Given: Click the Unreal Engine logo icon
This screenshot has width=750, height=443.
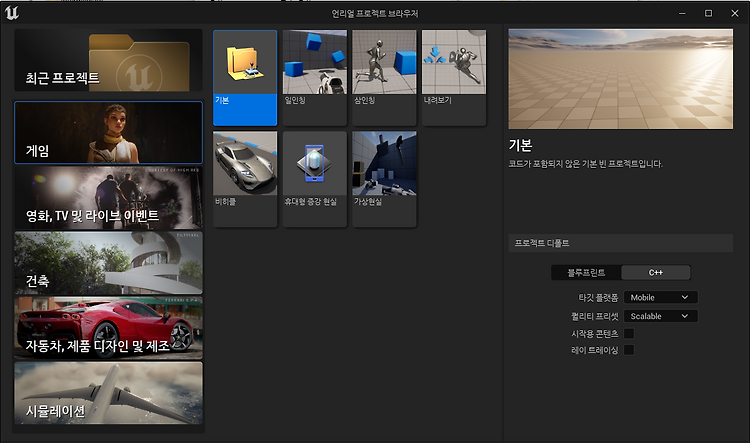Looking at the screenshot, I should point(11,13).
